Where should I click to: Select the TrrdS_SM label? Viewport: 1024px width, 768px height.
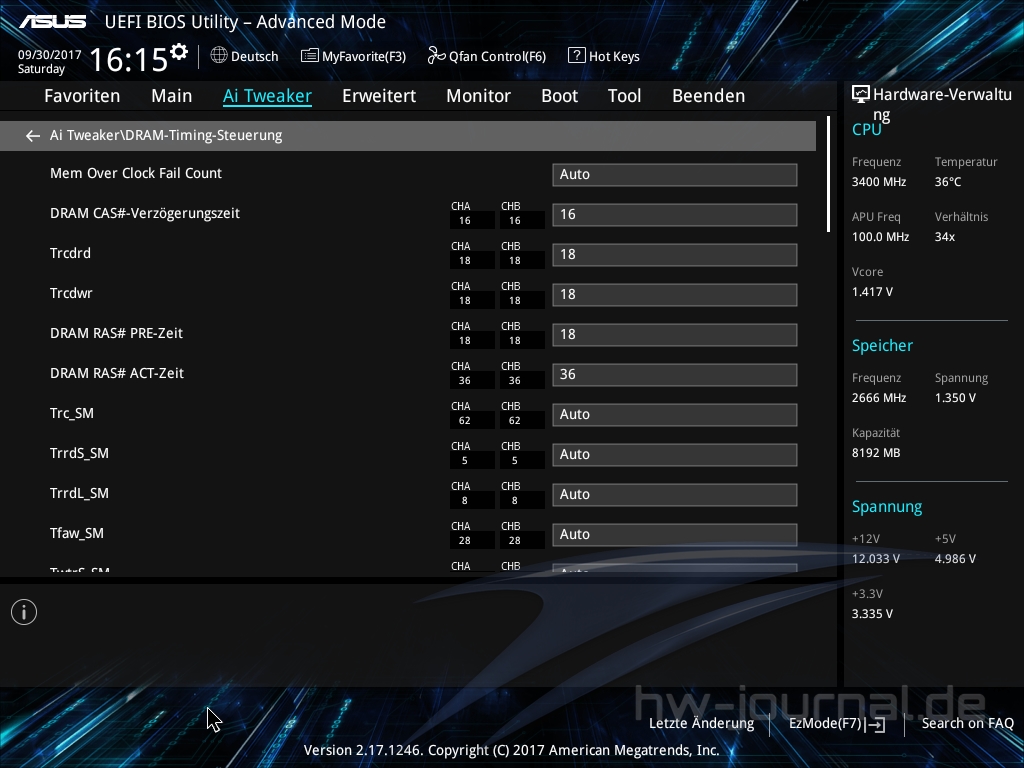(x=79, y=453)
